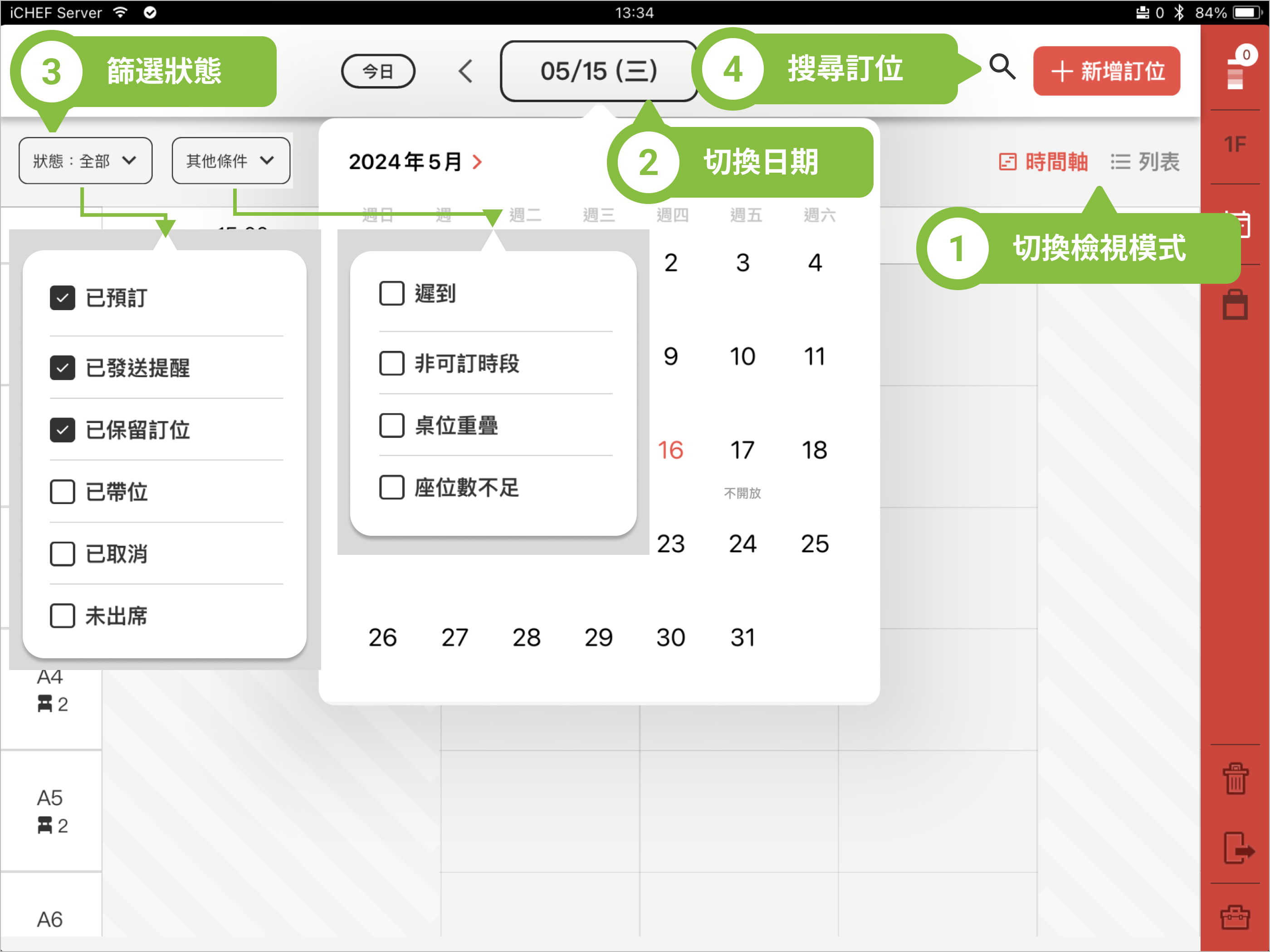Viewport: 1270px width, 952px height.
Task: Uncheck the 已預訂 status checkbox
Action: pos(63,298)
